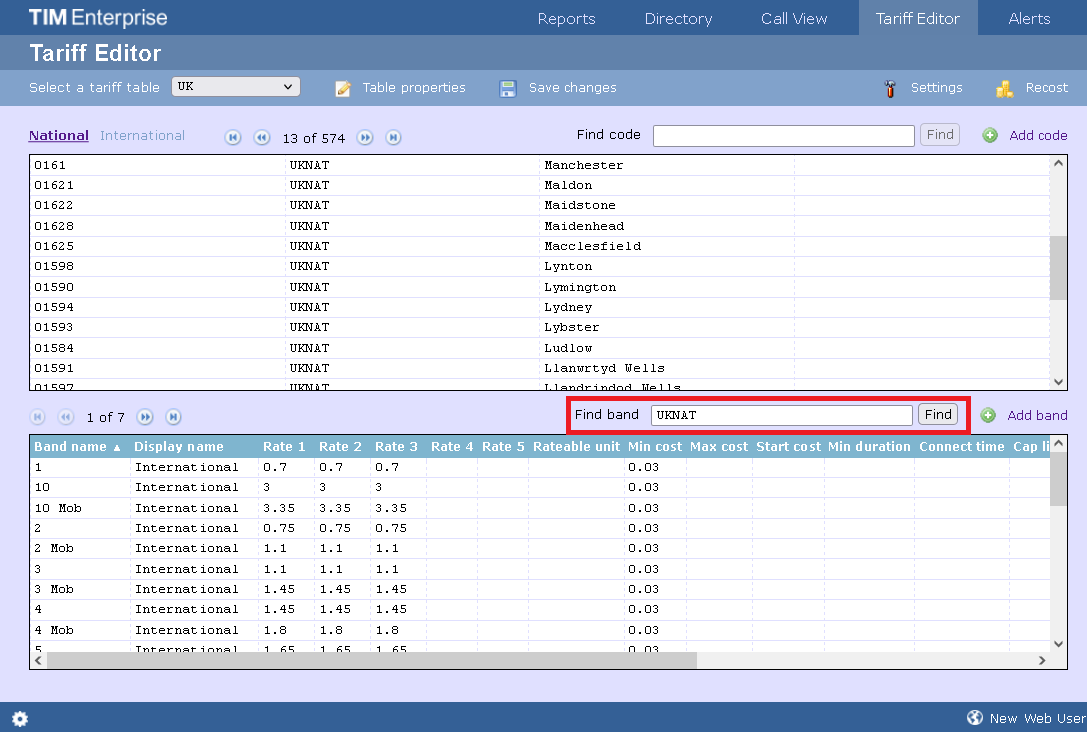The height and width of the screenshot is (732, 1087).
Task: Switch to the International codes tab
Action: pyautogui.click(x=142, y=135)
